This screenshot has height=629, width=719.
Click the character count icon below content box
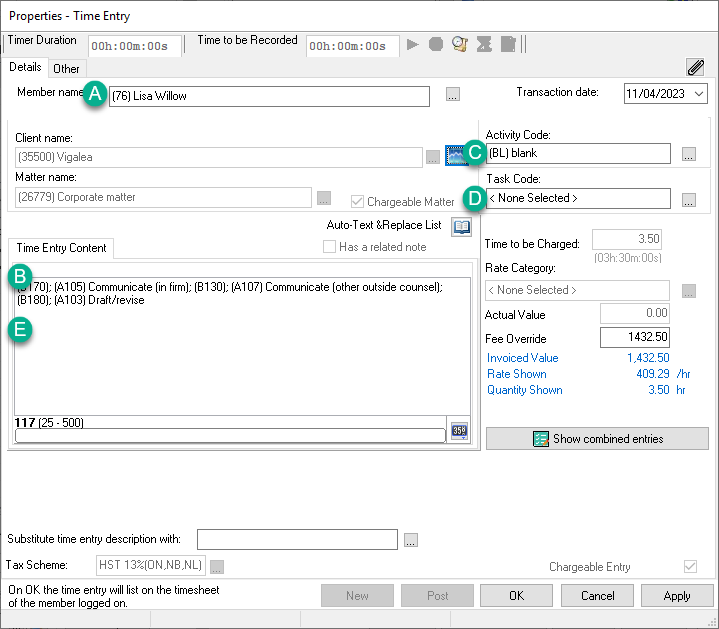[459, 431]
